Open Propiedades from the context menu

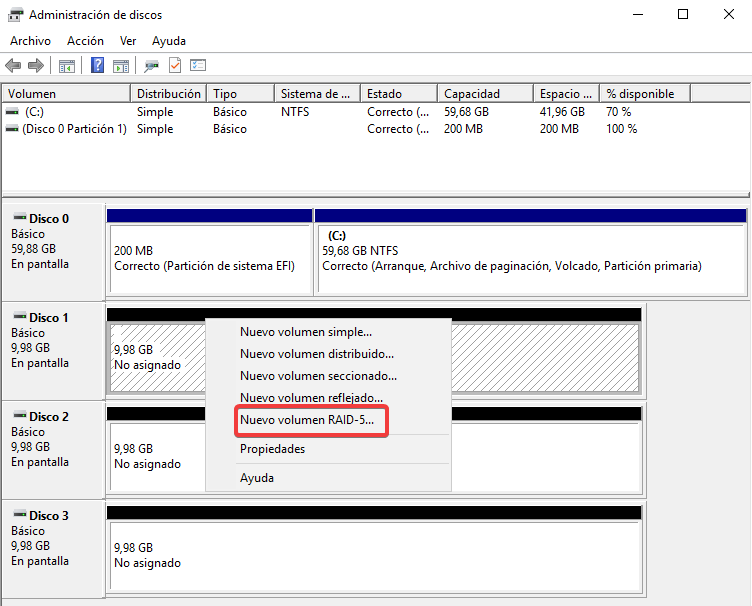tap(272, 449)
